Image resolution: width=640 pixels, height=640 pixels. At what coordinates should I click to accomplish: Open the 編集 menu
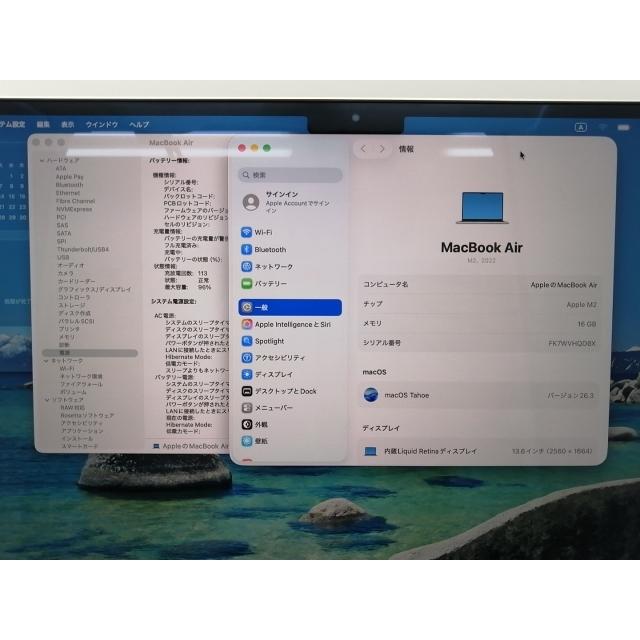[43, 124]
